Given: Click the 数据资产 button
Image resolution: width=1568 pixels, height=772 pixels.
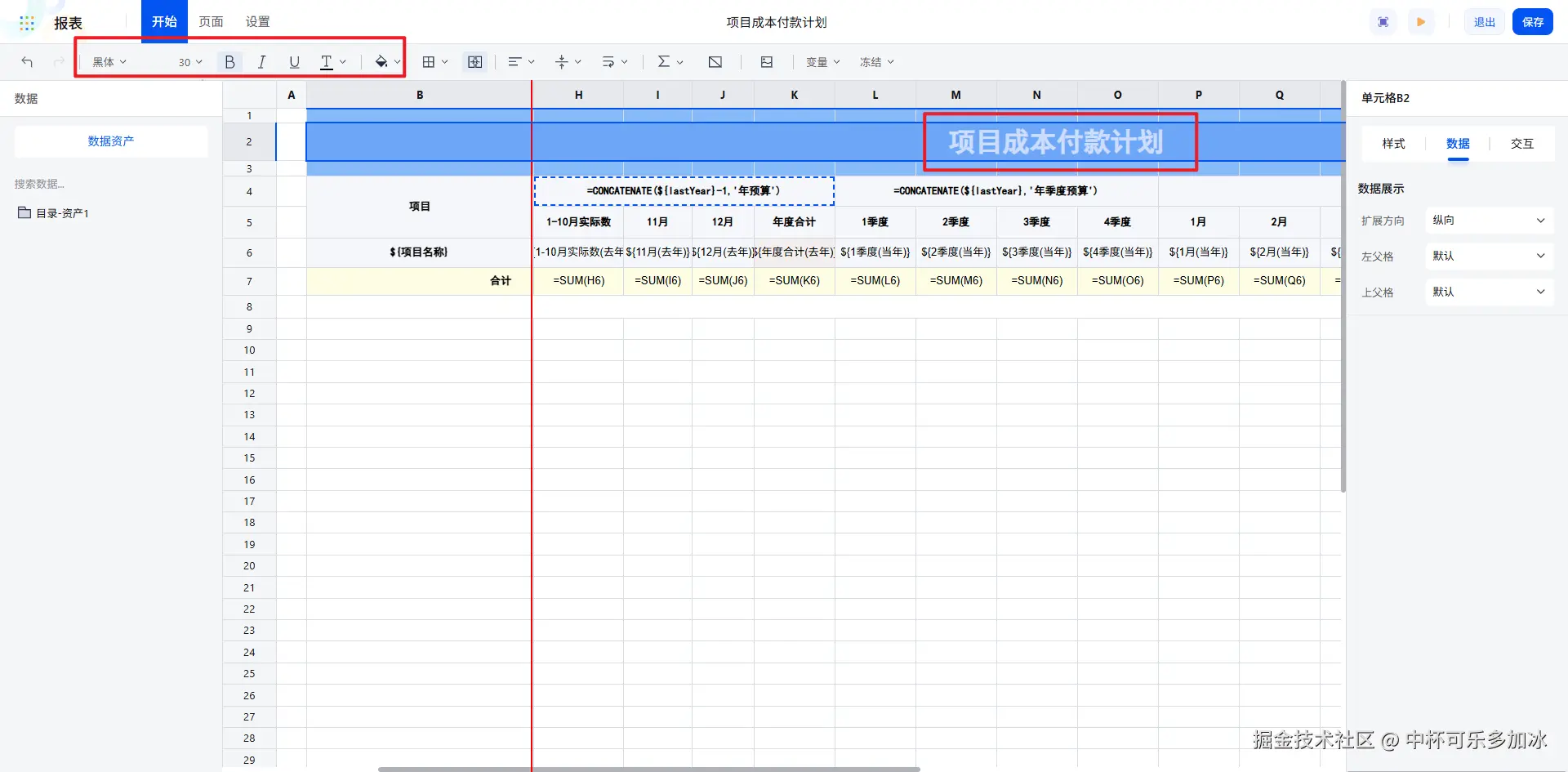Looking at the screenshot, I should click(x=111, y=141).
